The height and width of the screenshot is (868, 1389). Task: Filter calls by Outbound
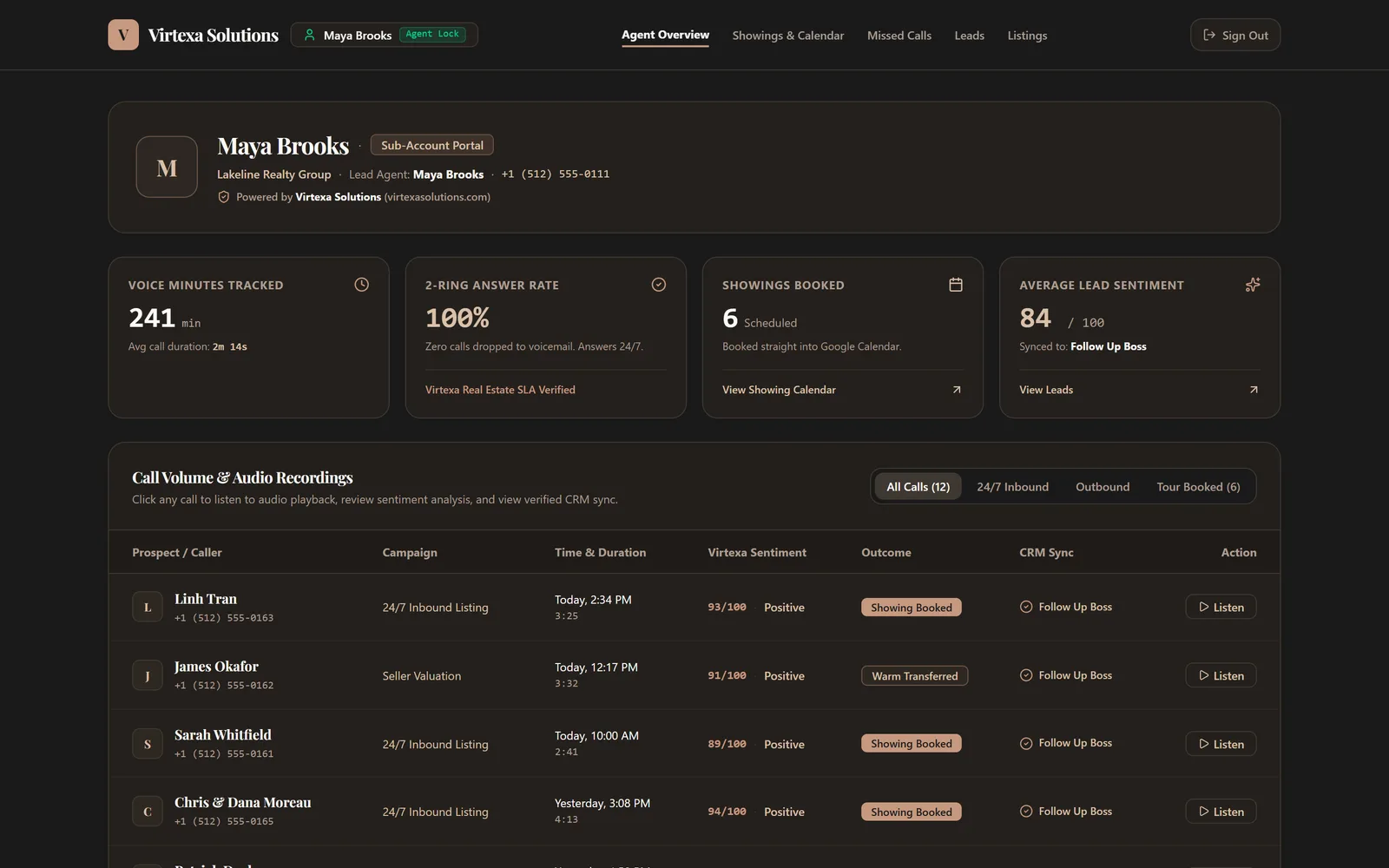1103,487
